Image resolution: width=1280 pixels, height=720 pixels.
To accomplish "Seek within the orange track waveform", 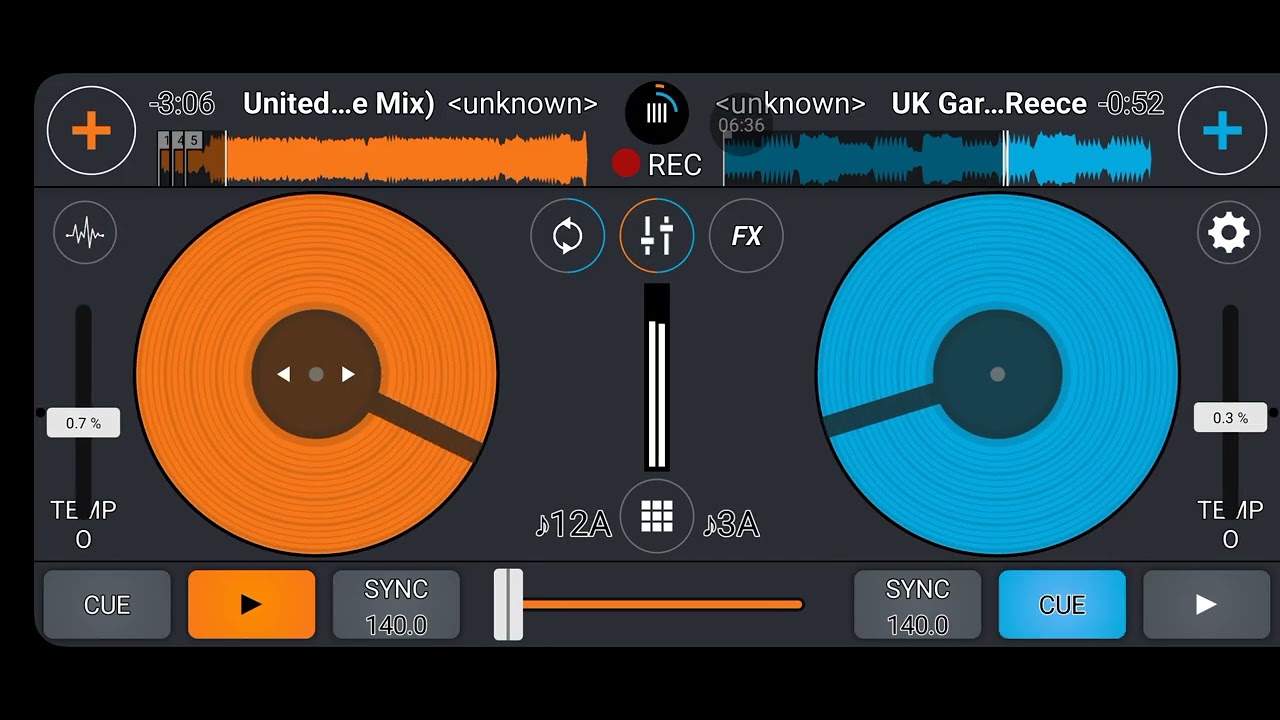I will tap(372, 158).
